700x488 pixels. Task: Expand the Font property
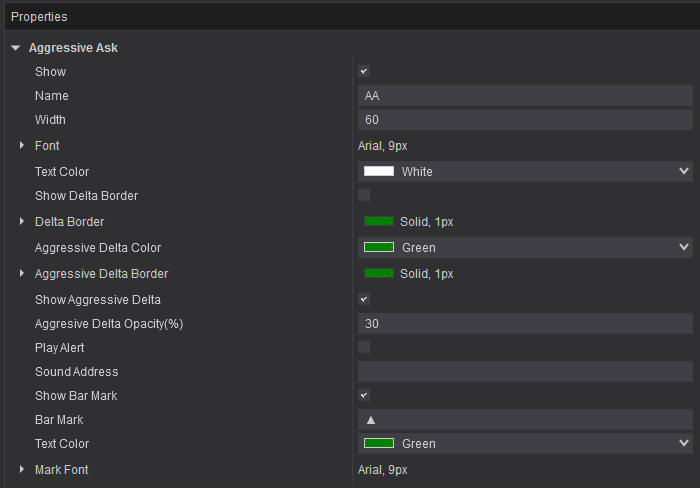tap(22, 146)
